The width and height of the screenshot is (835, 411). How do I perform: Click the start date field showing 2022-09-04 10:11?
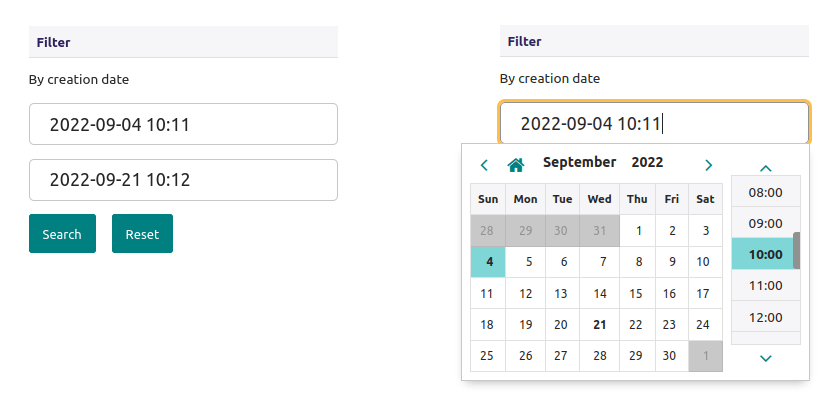(x=183, y=125)
